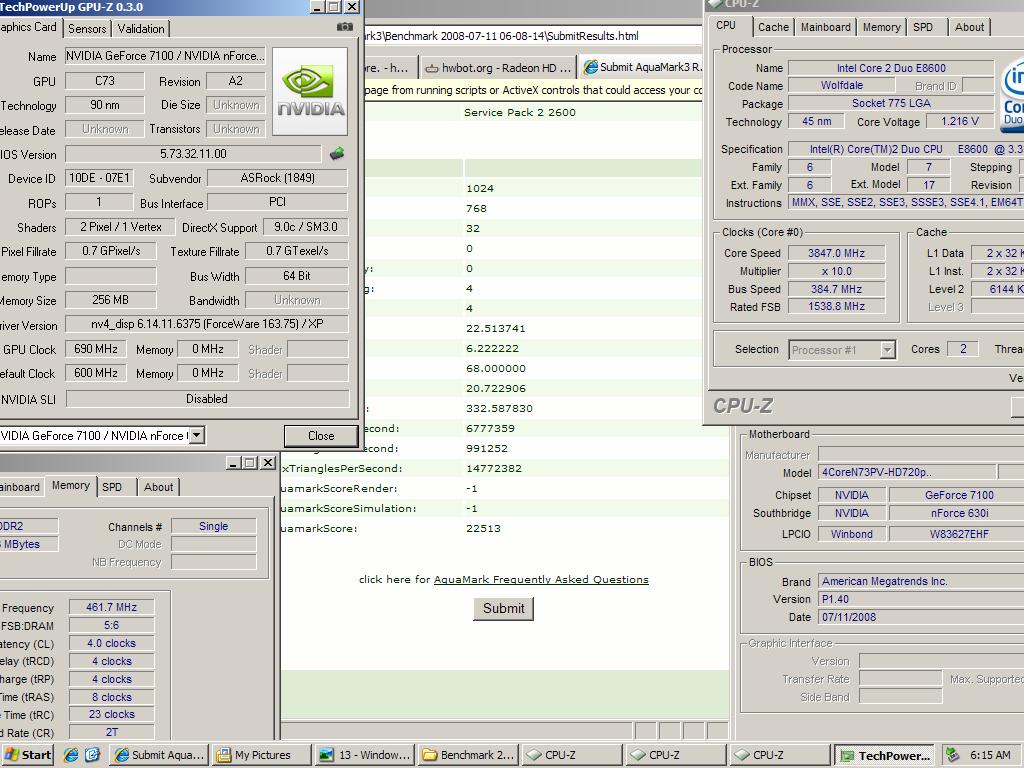This screenshot has width=1024, height=768.
Task: Open My Pictures taskbar button
Action: click(263, 755)
